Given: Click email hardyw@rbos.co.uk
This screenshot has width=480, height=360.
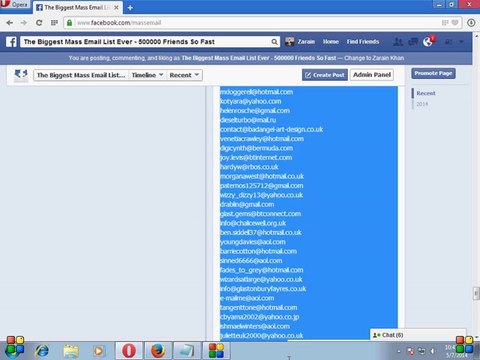Looking at the screenshot, I should pos(249,167).
